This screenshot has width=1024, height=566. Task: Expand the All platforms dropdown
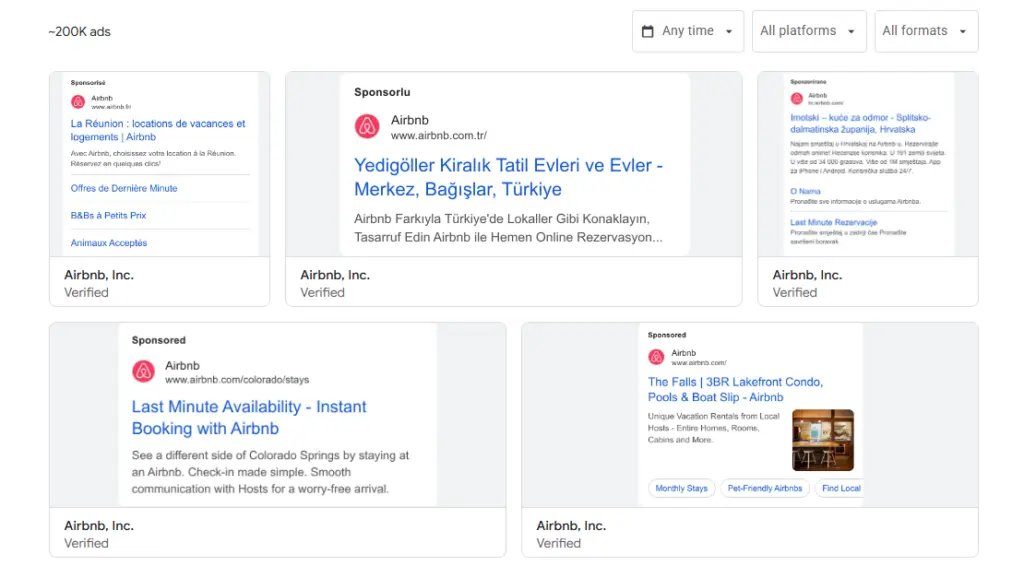tap(809, 31)
